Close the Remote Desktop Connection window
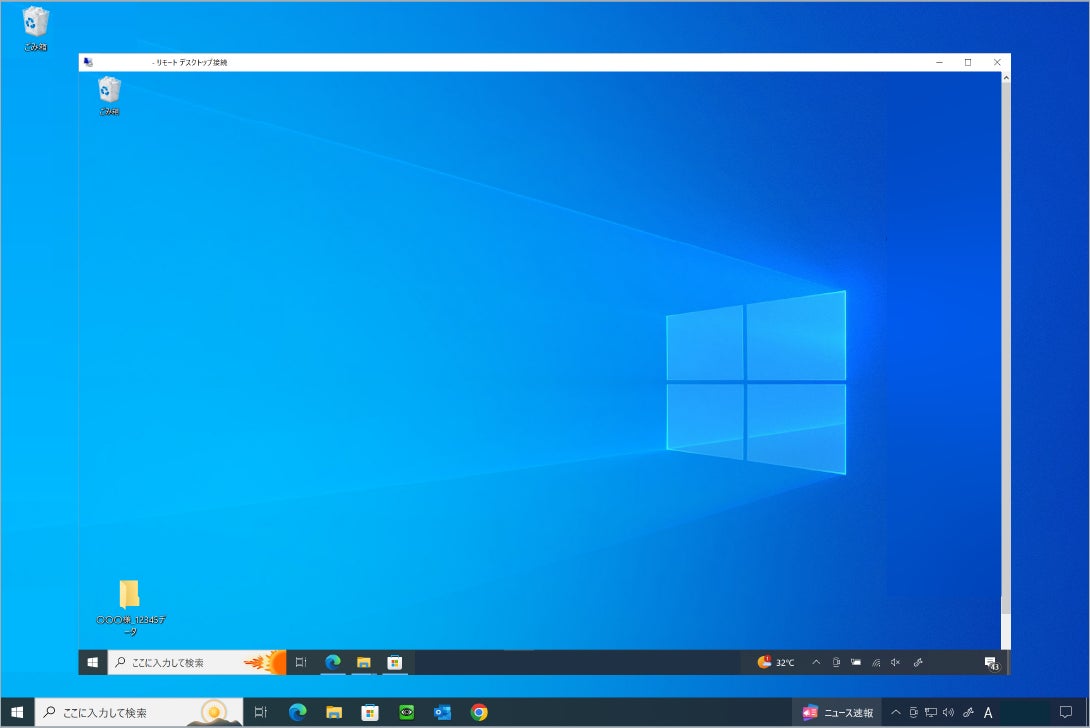 [997, 63]
